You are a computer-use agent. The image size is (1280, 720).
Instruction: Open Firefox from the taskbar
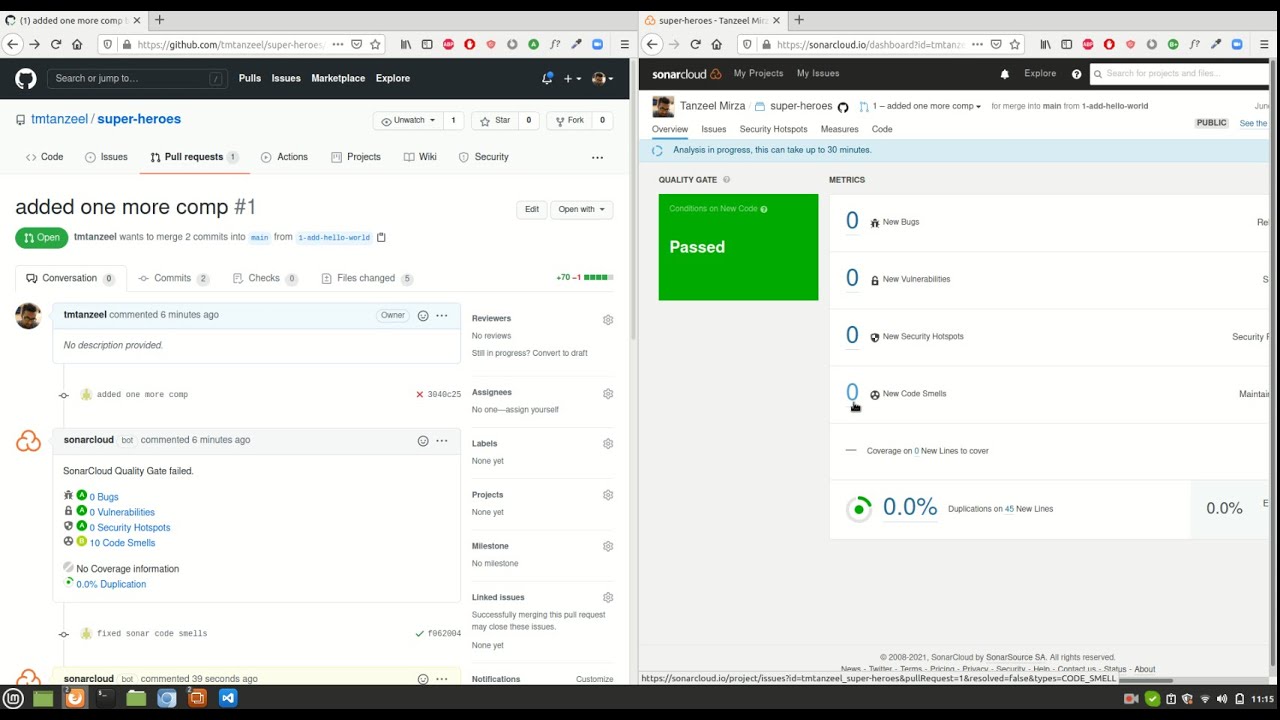[x=75, y=698]
